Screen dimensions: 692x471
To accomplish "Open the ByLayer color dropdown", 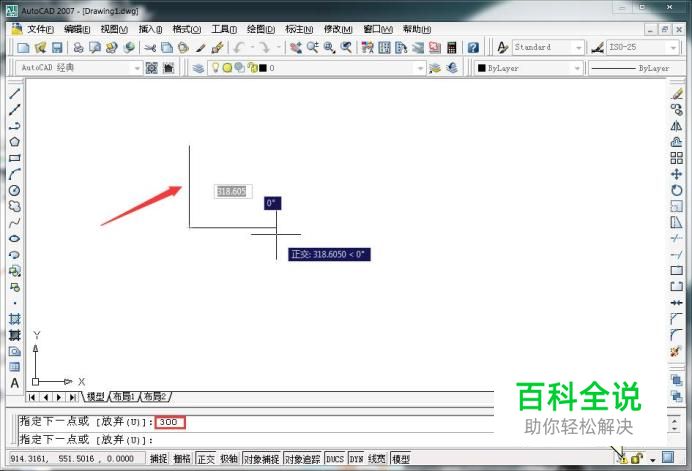I will [x=577, y=68].
